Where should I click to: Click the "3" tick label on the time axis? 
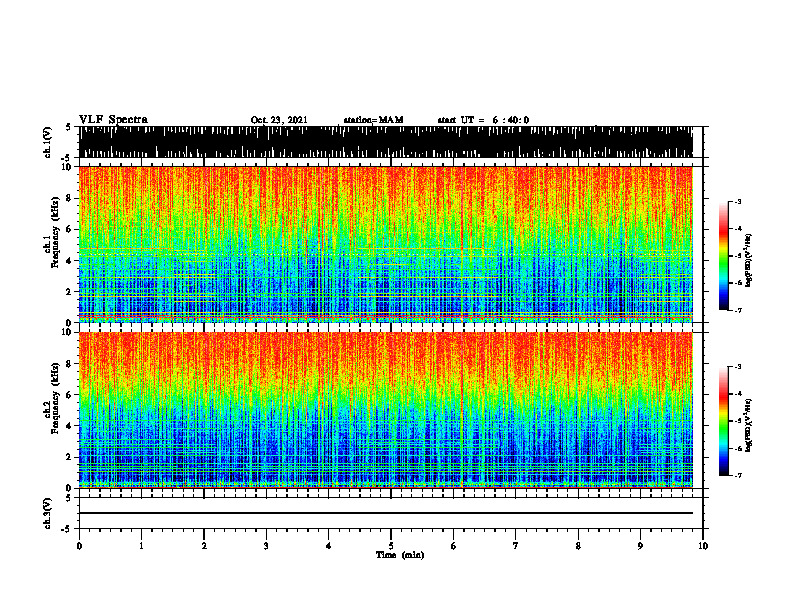266,546
